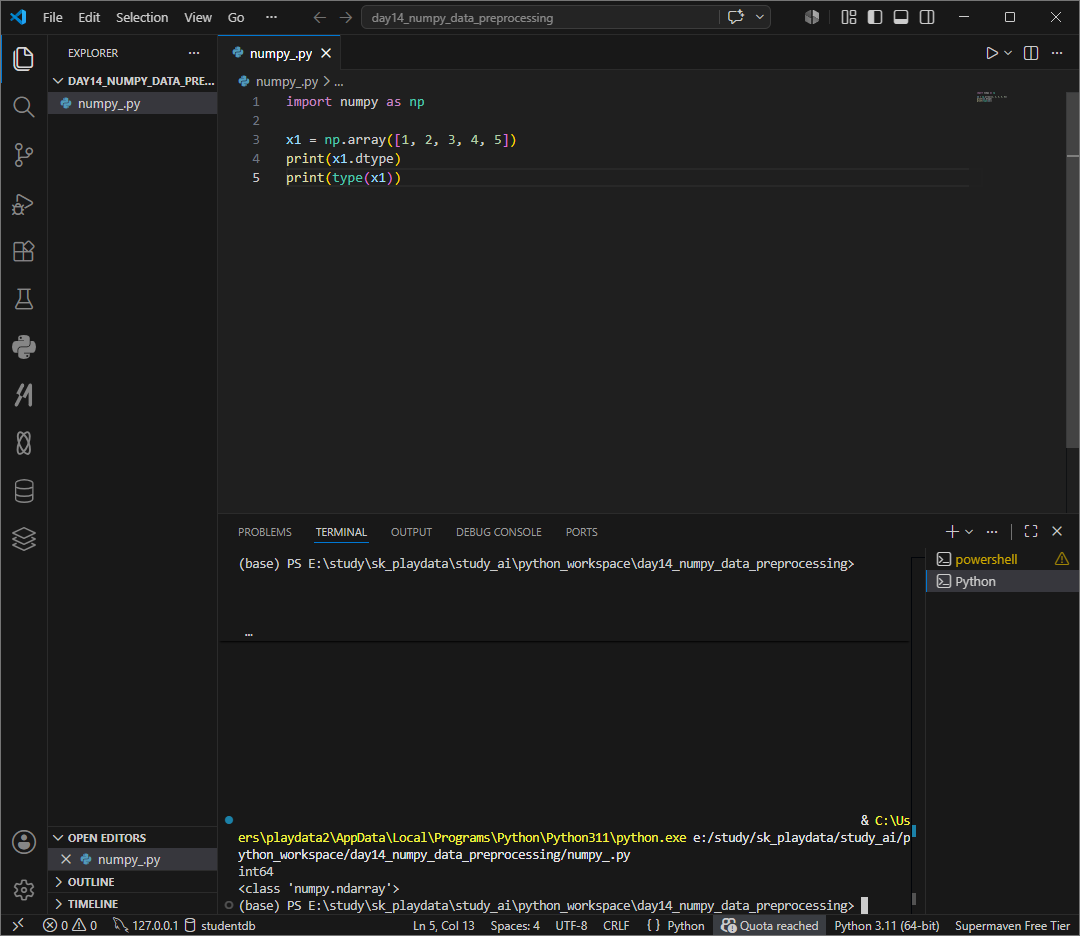1080x936 pixels.
Task: Open the Run button dropdown arrow
Action: pos(1008,53)
